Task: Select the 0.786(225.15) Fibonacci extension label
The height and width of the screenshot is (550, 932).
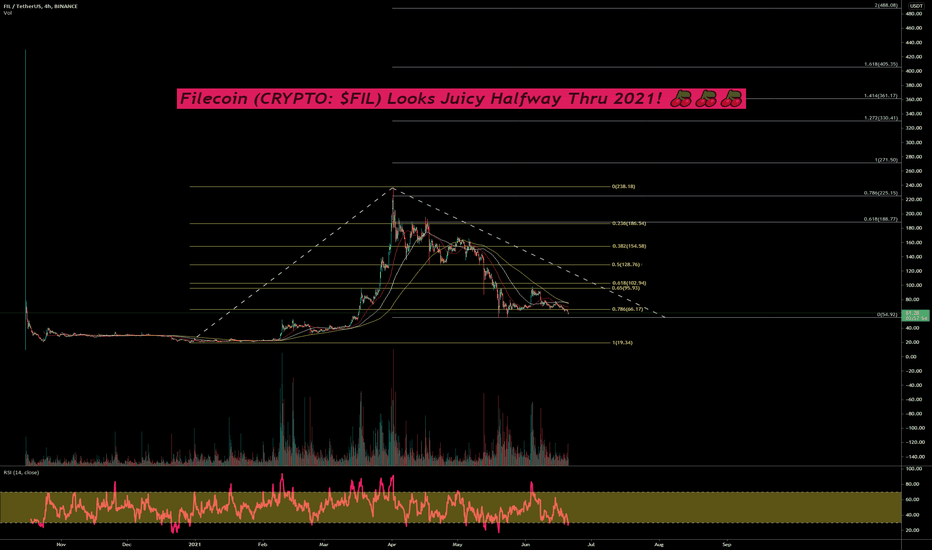Action: click(881, 193)
